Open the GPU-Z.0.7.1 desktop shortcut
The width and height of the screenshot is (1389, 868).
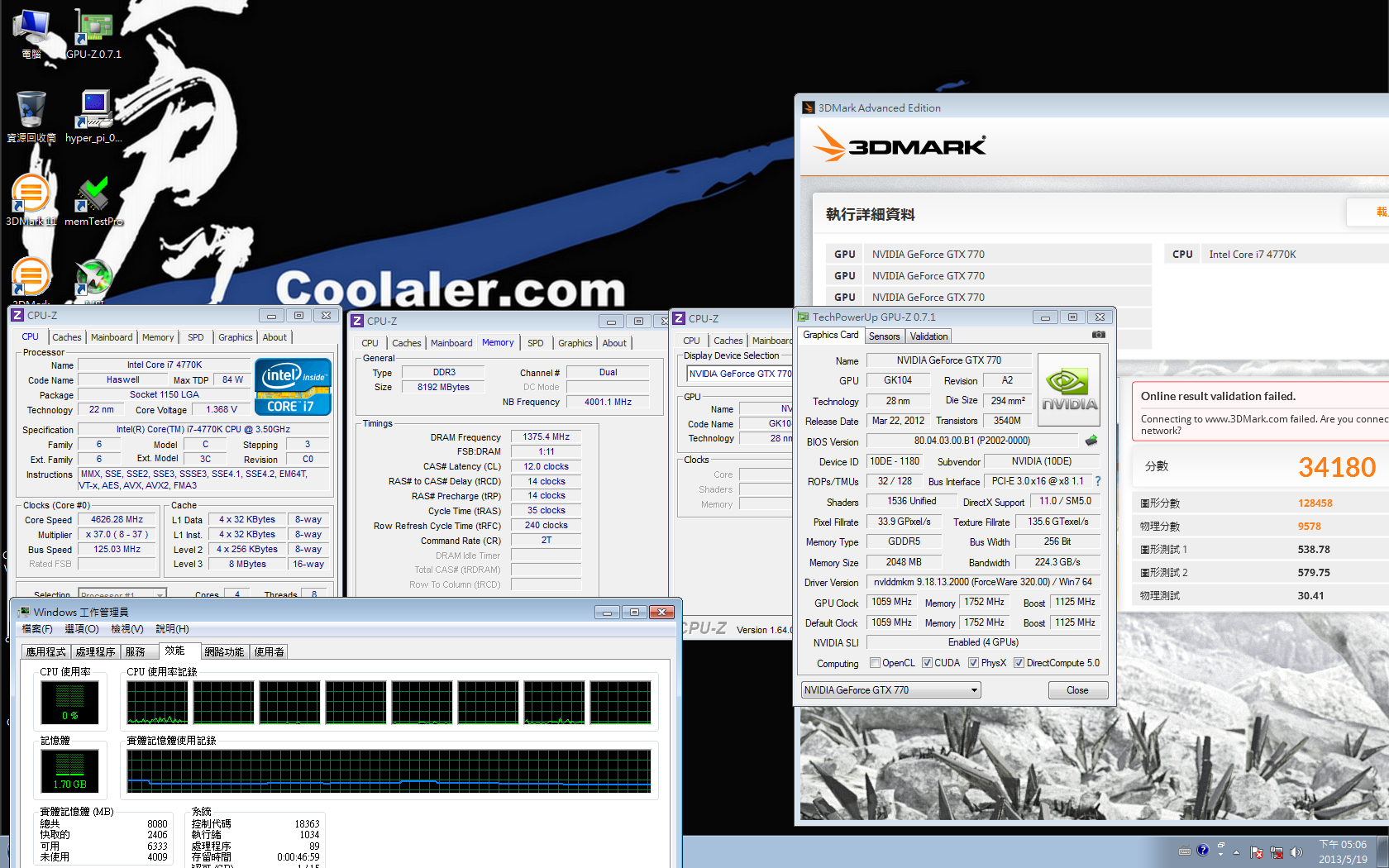point(93,35)
